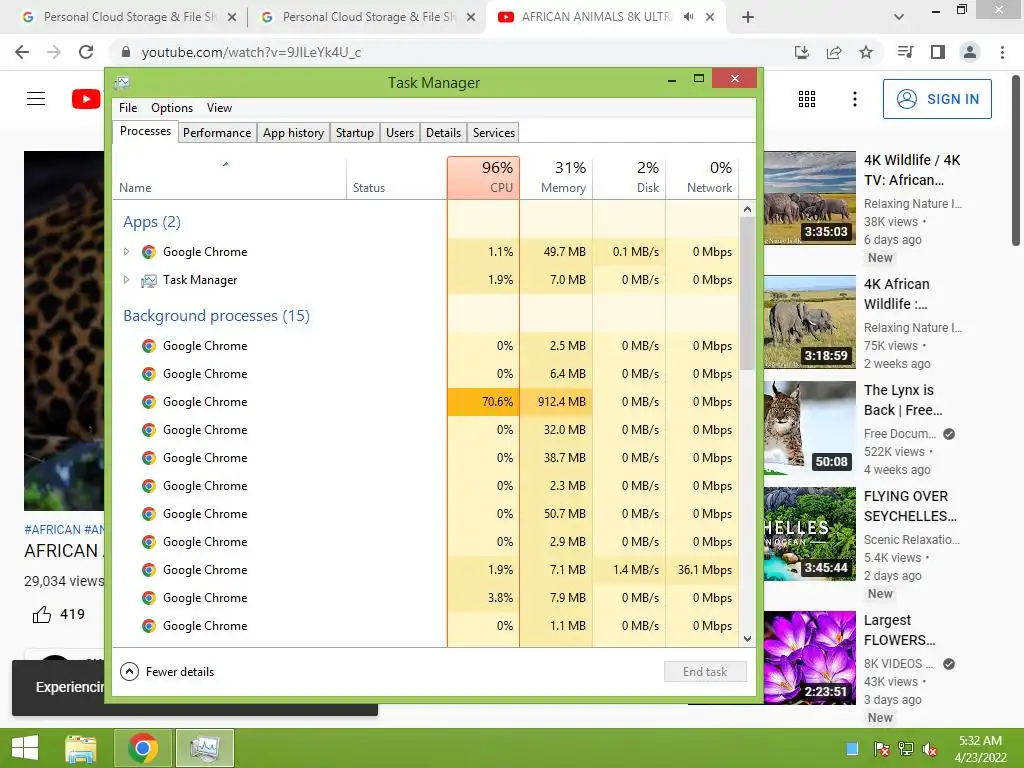Select the Chrome process using 38.7 MB memory

[x=426, y=458]
